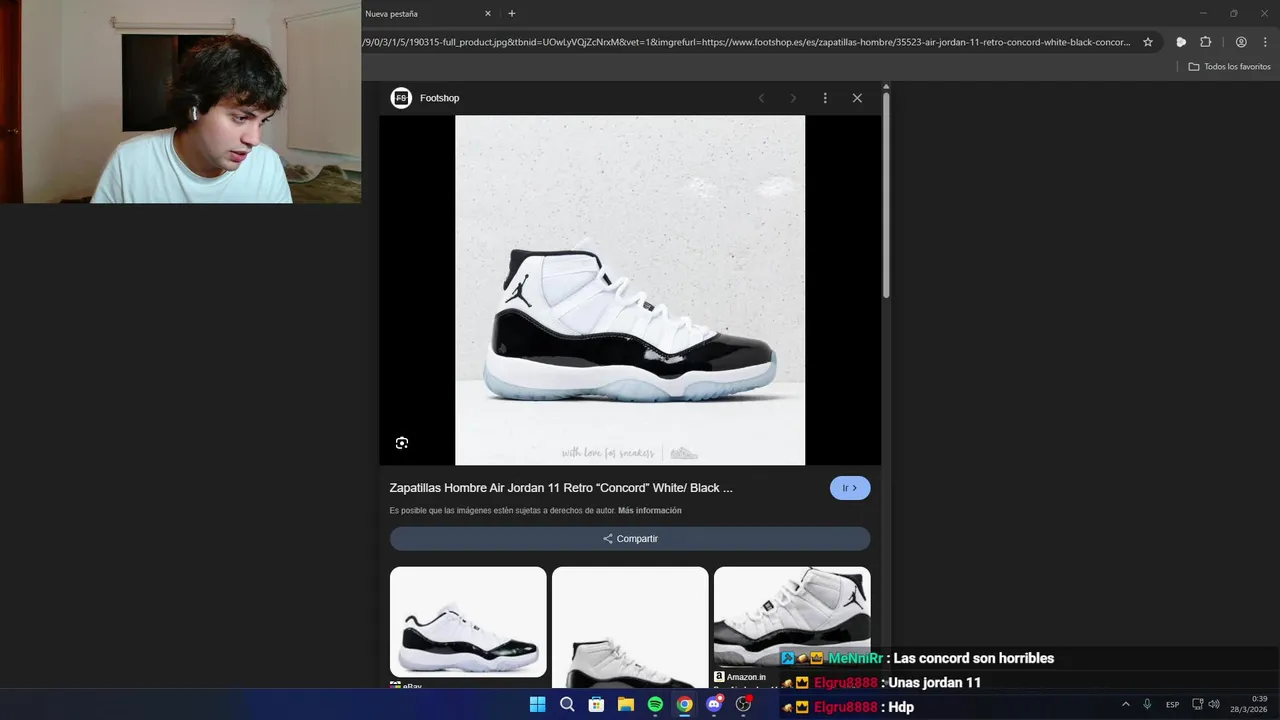Image resolution: width=1280 pixels, height=720 pixels.
Task: Open the Más información link
Action: click(x=650, y=511)
